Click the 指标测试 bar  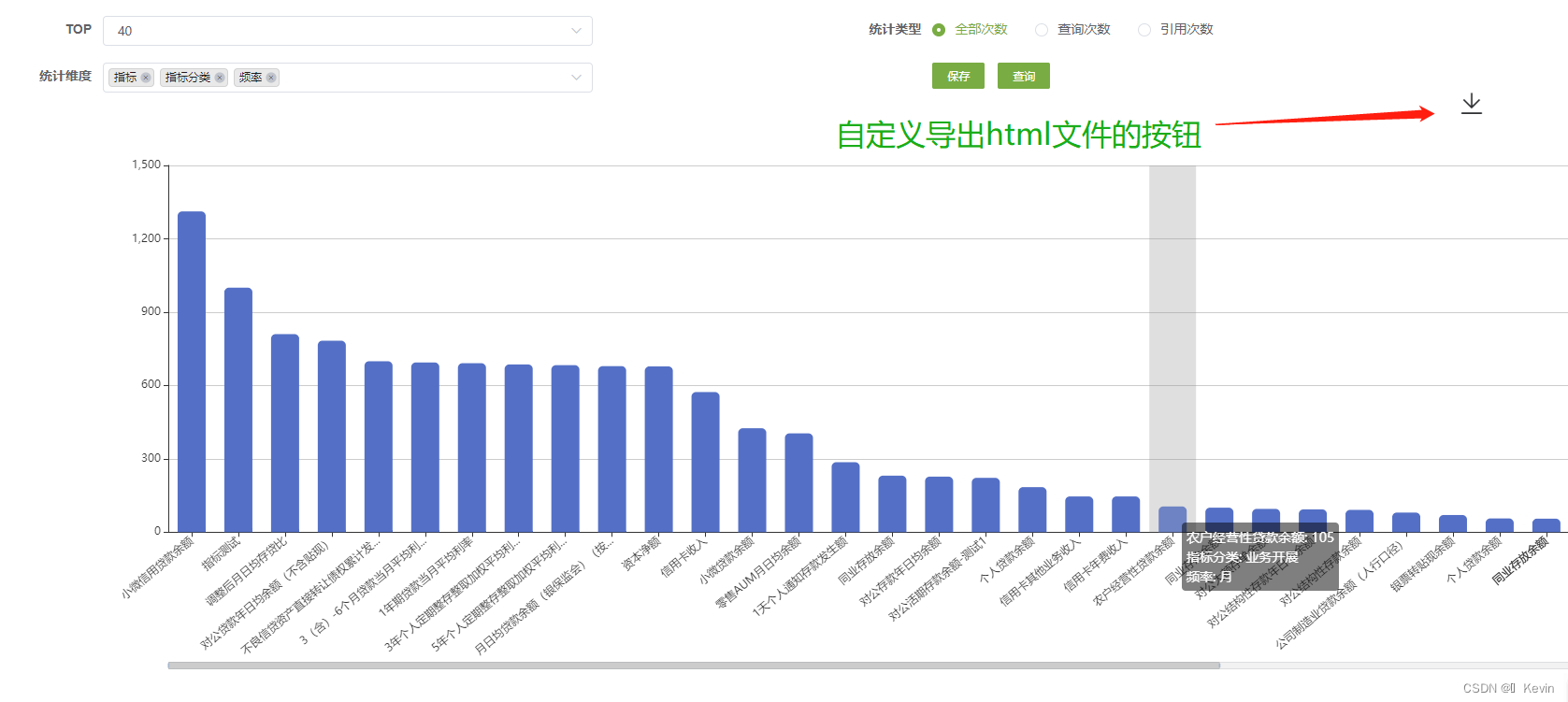click(238, 409)
